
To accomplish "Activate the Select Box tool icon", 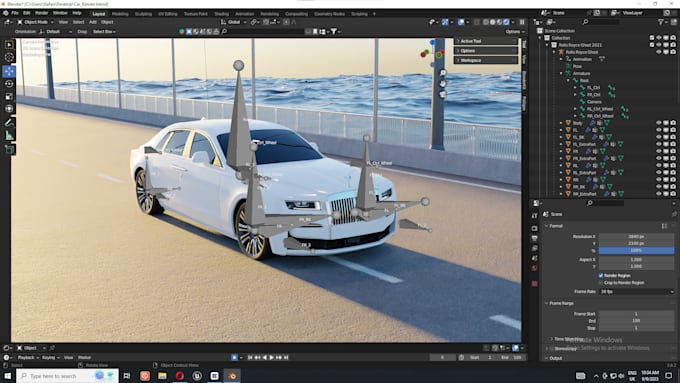I will (x=9, y=44).
